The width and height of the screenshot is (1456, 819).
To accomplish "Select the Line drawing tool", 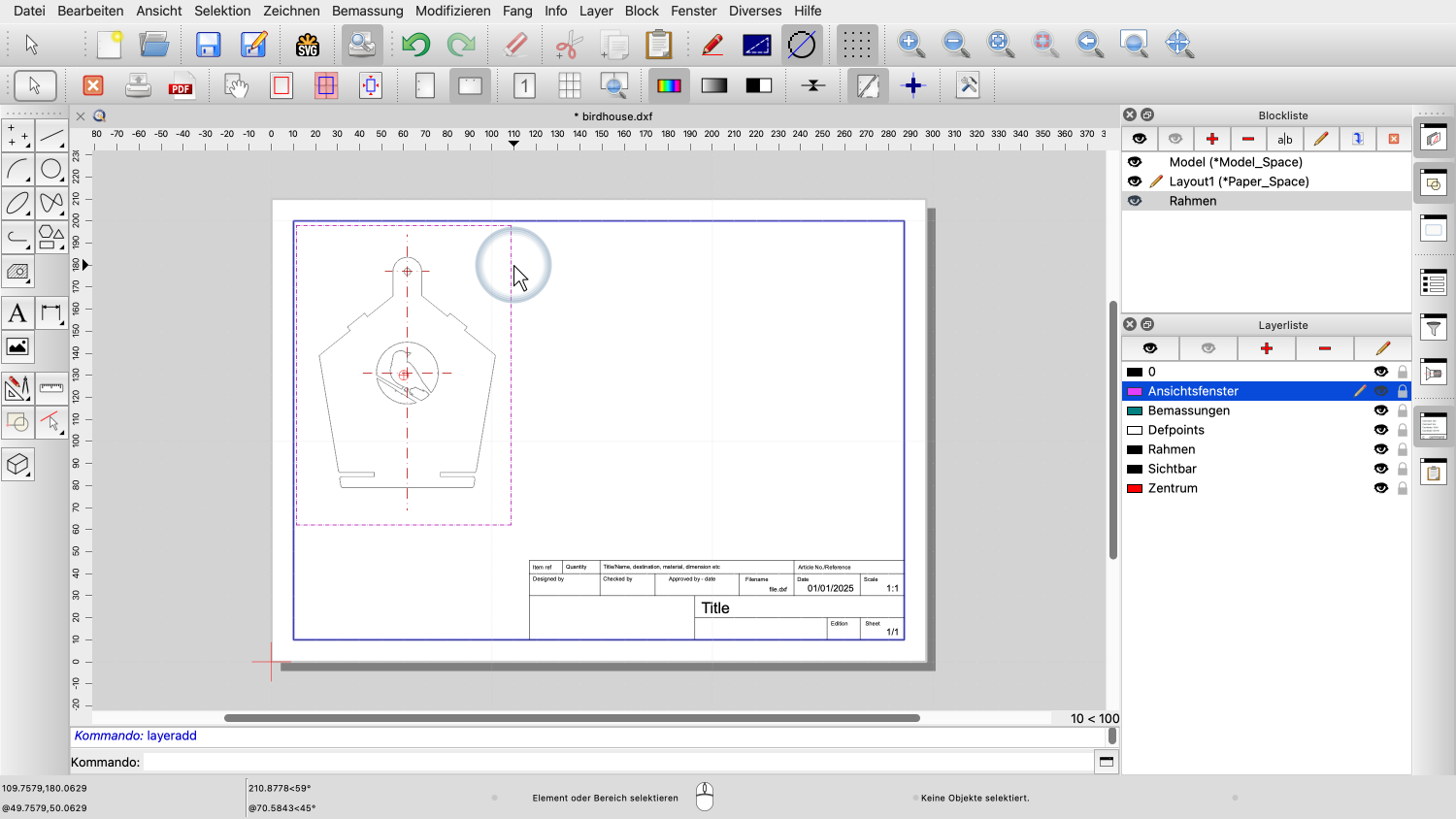I will pyautogui.click(x=52, y=134).
